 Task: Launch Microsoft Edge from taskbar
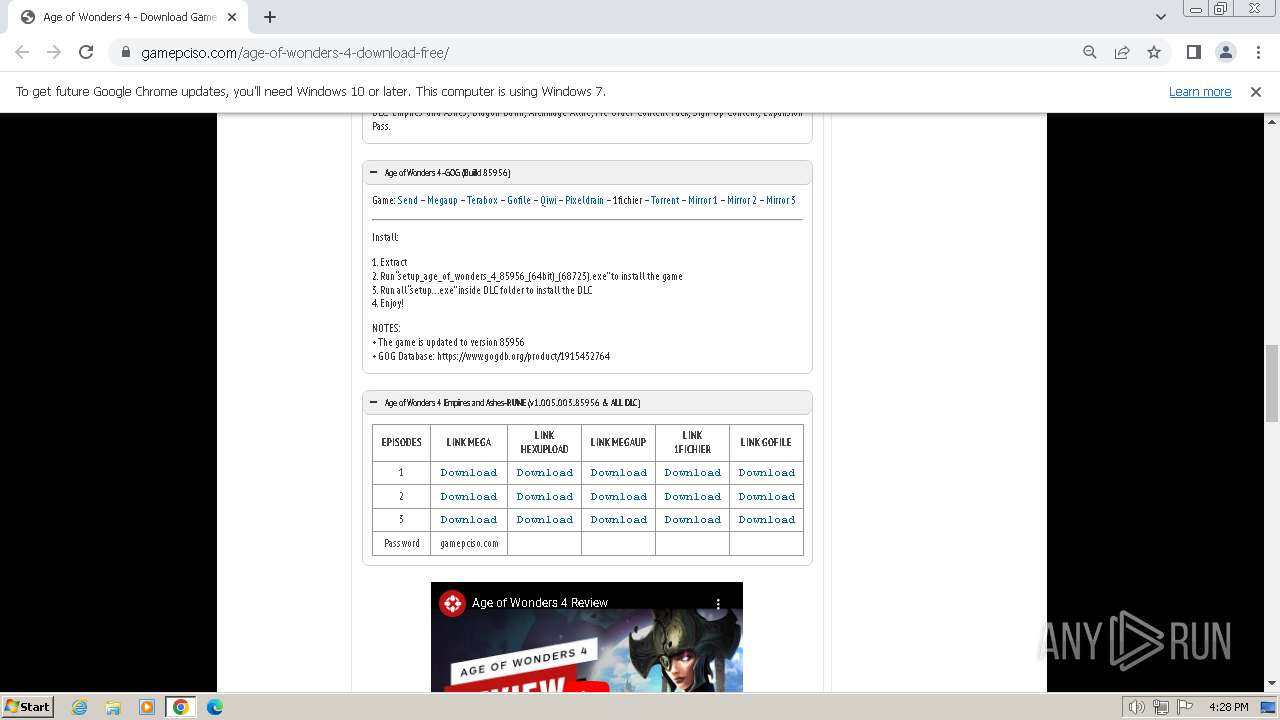click(x=215, y=707)
